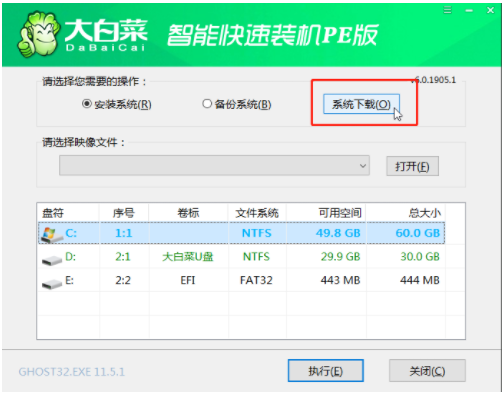Click the 大白菜U盘 volume label

tap(188, 257)
